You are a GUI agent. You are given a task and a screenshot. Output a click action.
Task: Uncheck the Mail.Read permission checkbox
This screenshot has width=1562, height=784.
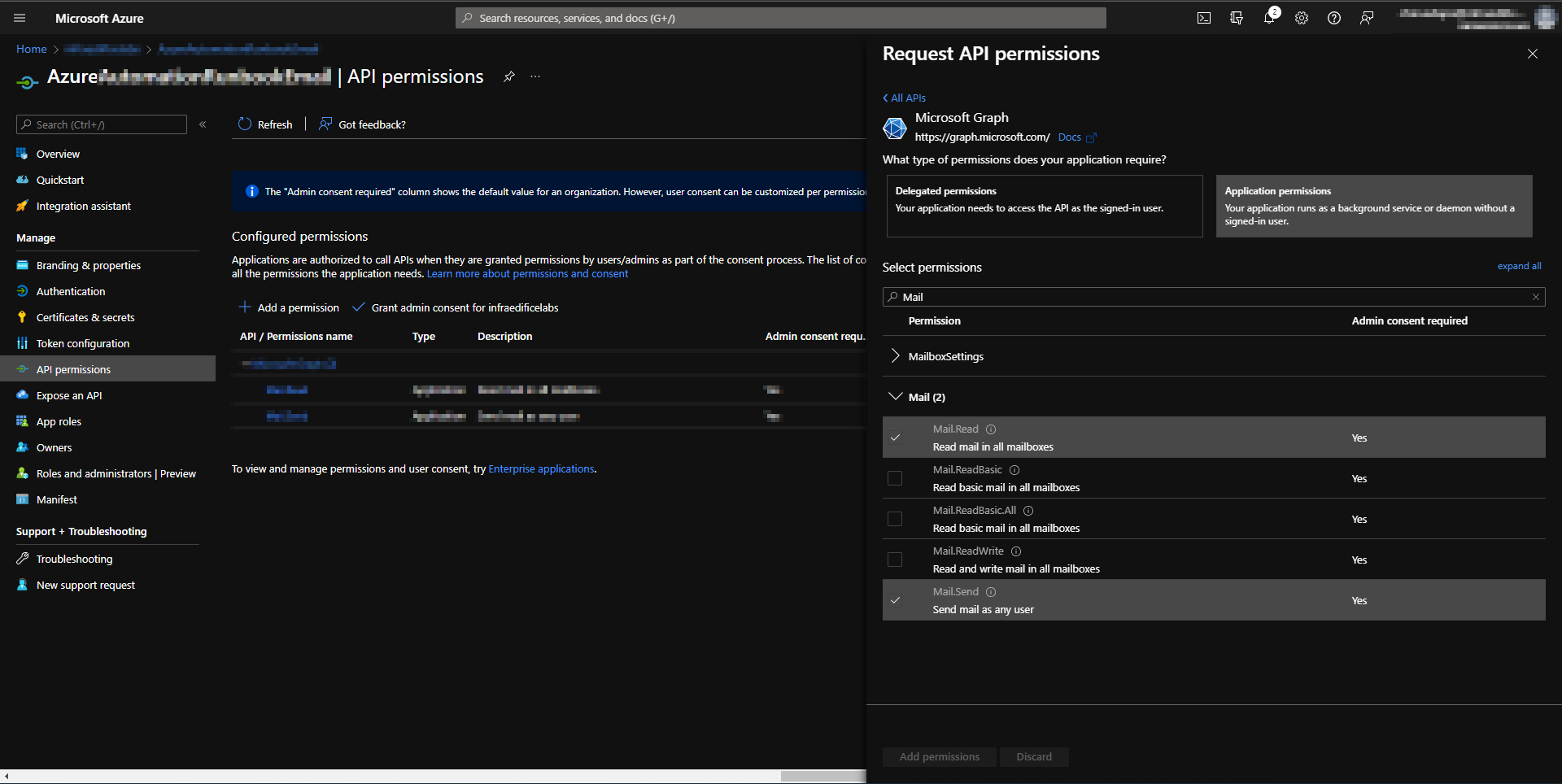[895, 438]
